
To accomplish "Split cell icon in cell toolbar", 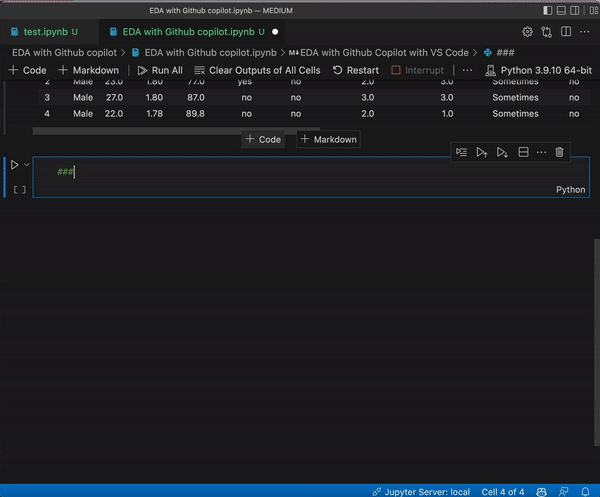I will pyautogui.click(x=523, y=152).
